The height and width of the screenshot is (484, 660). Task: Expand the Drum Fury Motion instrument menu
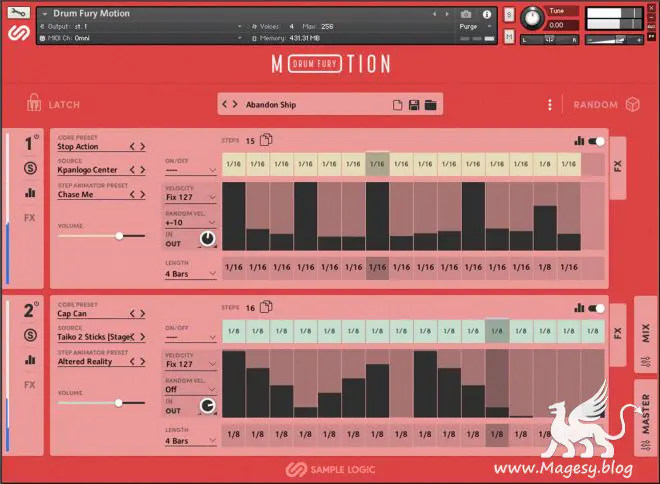click(x=44, y=14)
